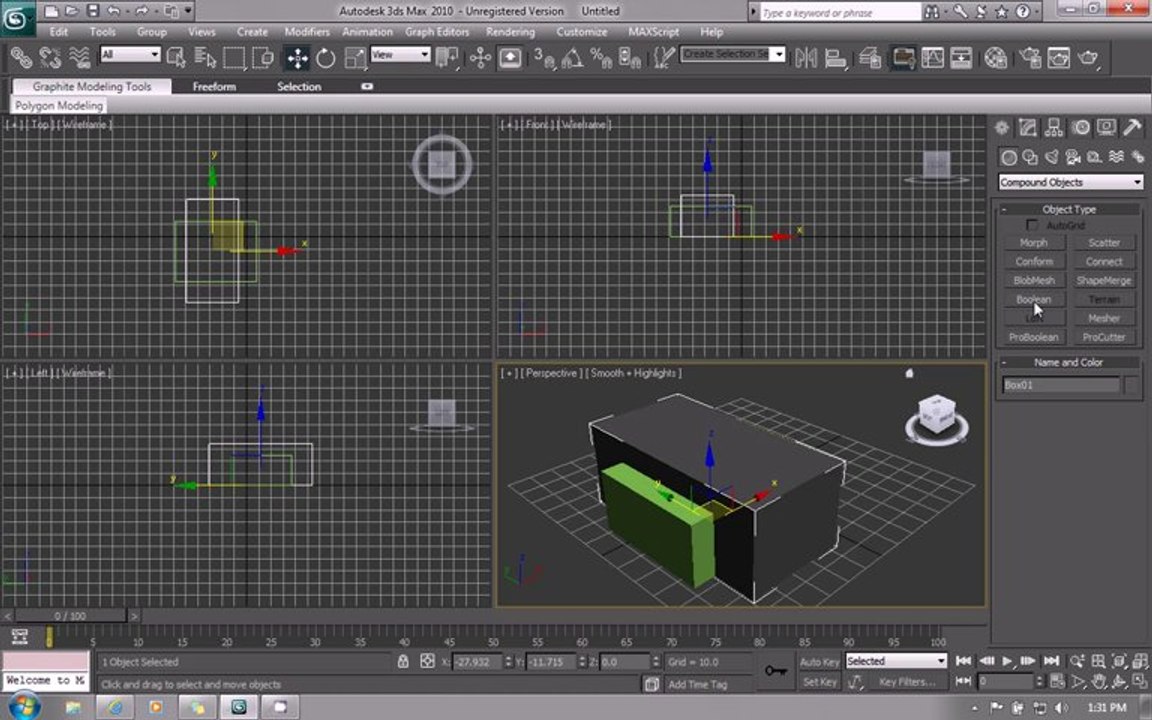Toggle Set Key mode button
This screenshot has width=1152, height=720.
click(819, 682)
